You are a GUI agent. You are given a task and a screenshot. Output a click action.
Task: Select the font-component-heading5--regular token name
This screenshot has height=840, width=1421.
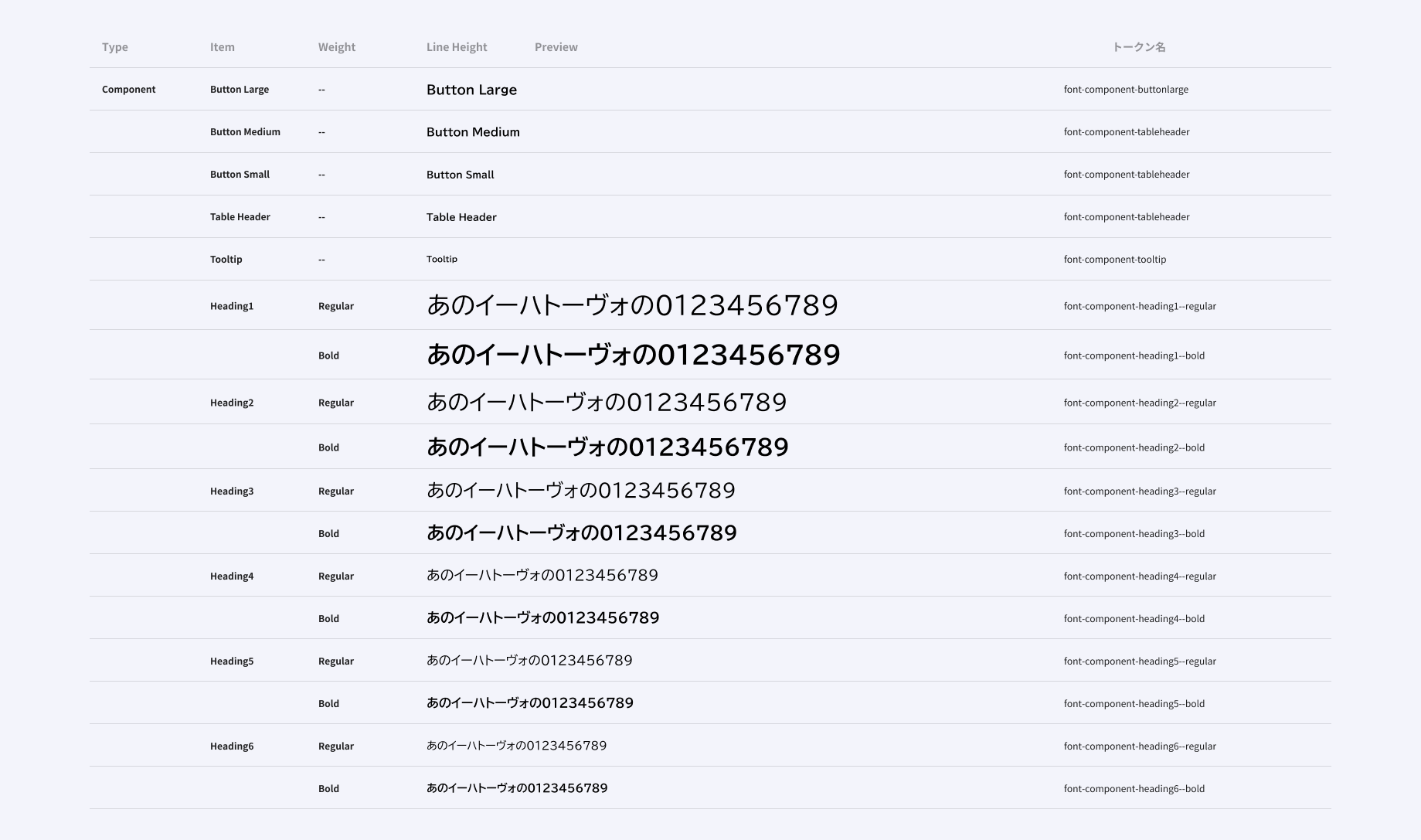pos(1140,661)
